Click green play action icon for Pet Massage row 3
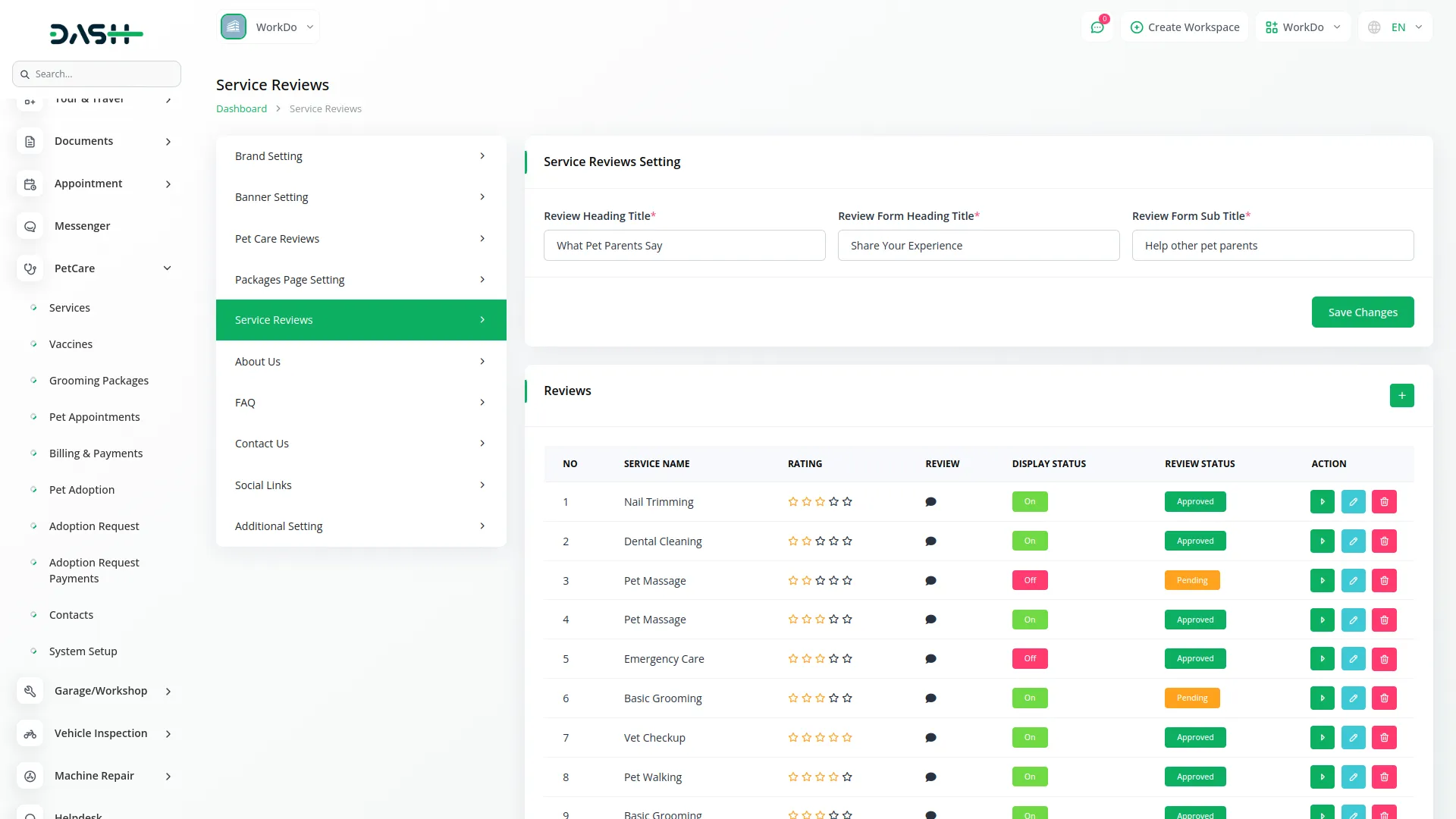The height and width of the screenshot is (819, 1456). click(x=1322, y=581)
